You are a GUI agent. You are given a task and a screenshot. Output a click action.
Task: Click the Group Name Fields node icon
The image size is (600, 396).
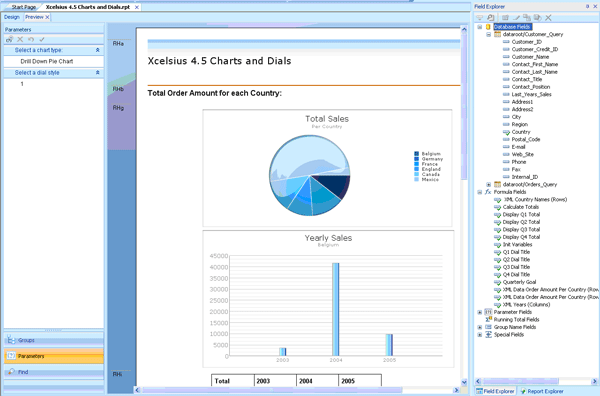tap(488, 327)
